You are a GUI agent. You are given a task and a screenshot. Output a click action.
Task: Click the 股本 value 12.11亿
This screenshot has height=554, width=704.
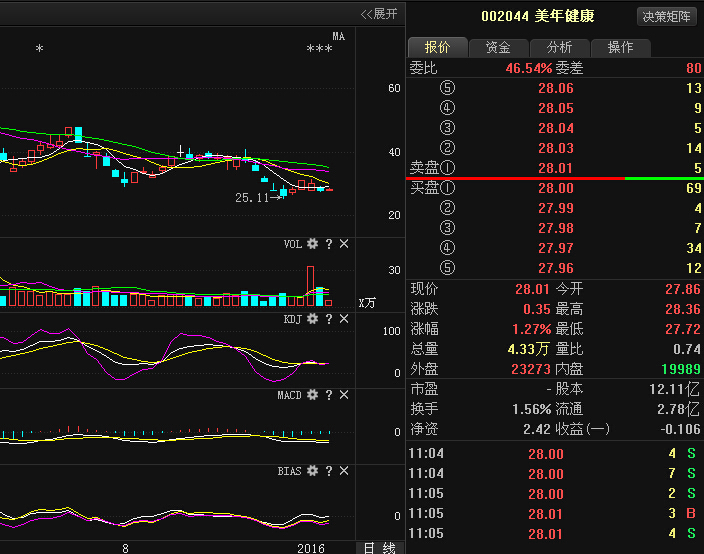(674, 389)
